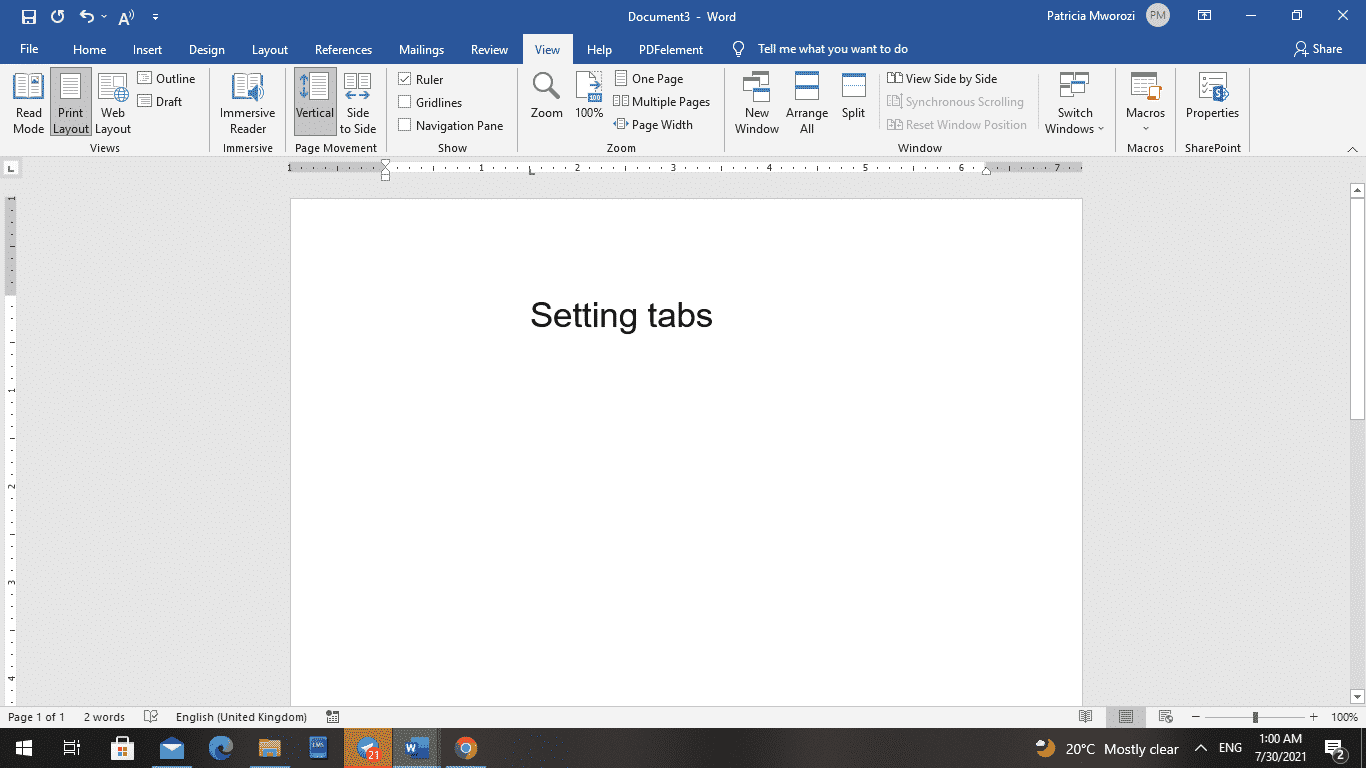This screenshot has width=1366, height=768.
Task: Select the Web Layout view
Action: pos(112,101)
